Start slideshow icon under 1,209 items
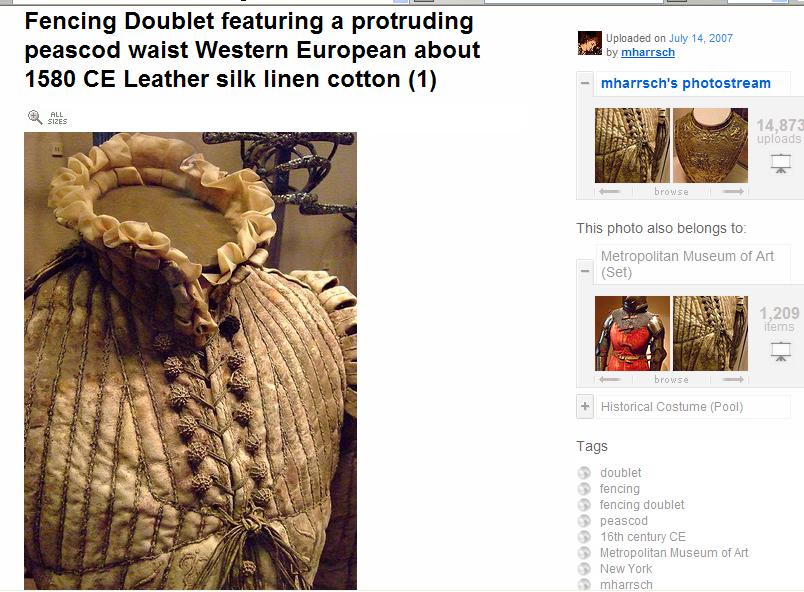Image resolution: width=804 pixels, height=592 pixels. (x=780, y=352)
